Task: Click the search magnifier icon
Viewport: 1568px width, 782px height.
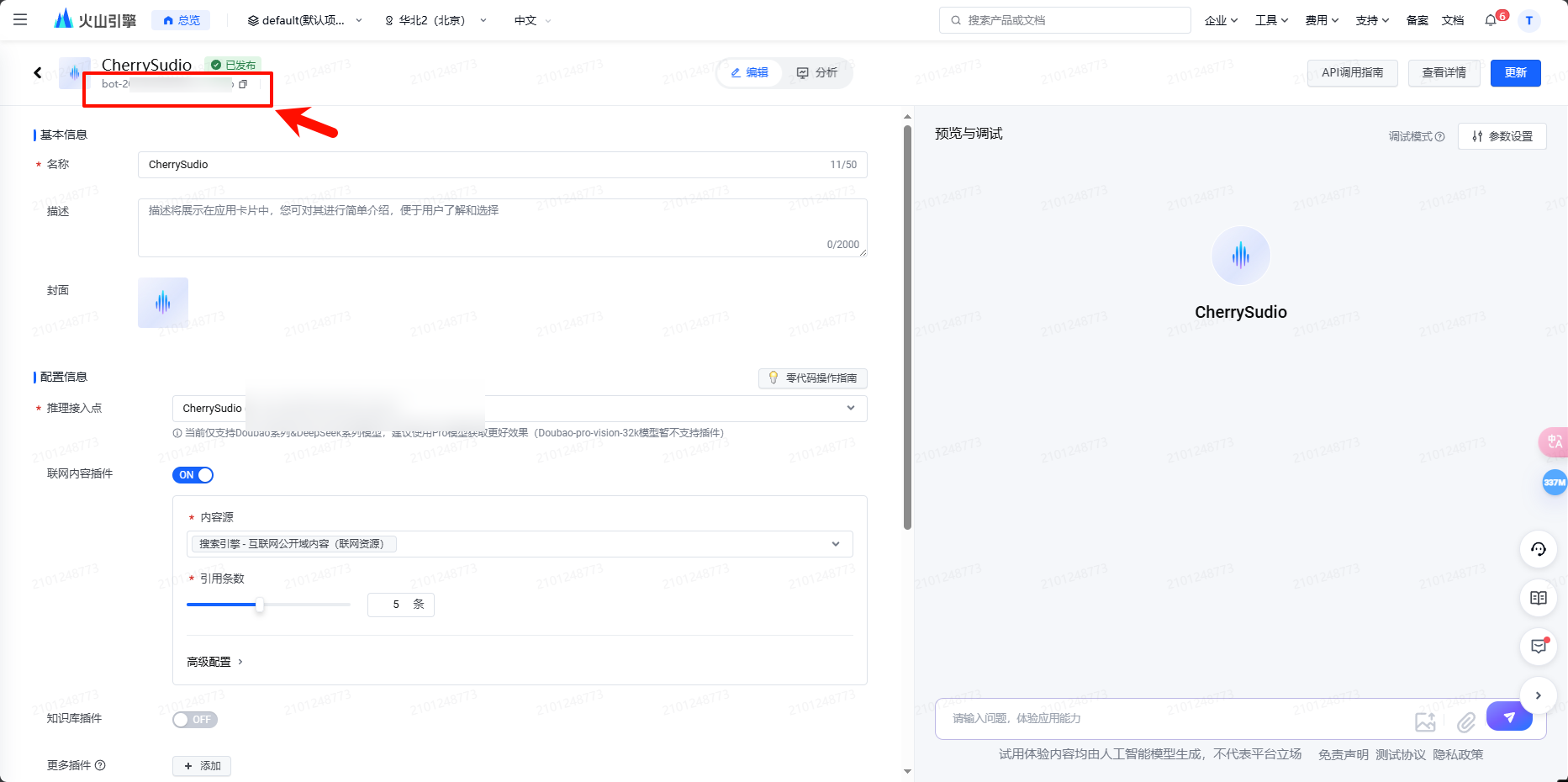Action: coord(956,20)
